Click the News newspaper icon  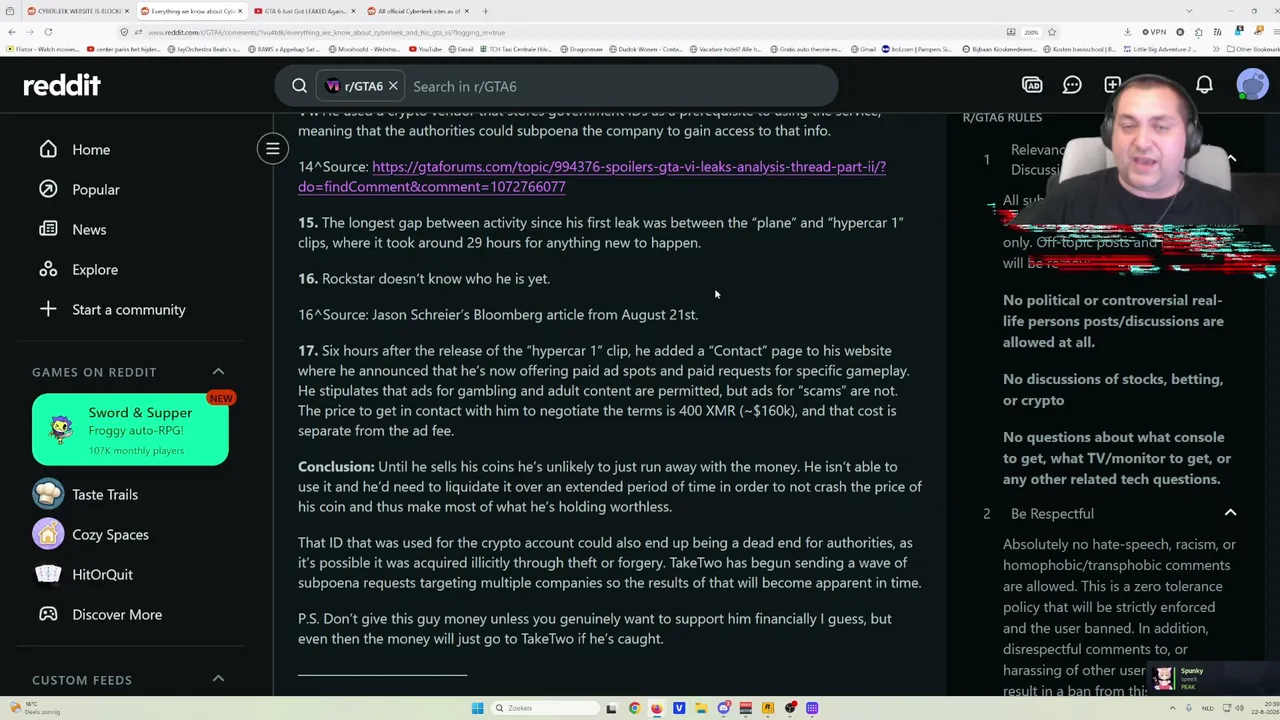click(48, 229)
